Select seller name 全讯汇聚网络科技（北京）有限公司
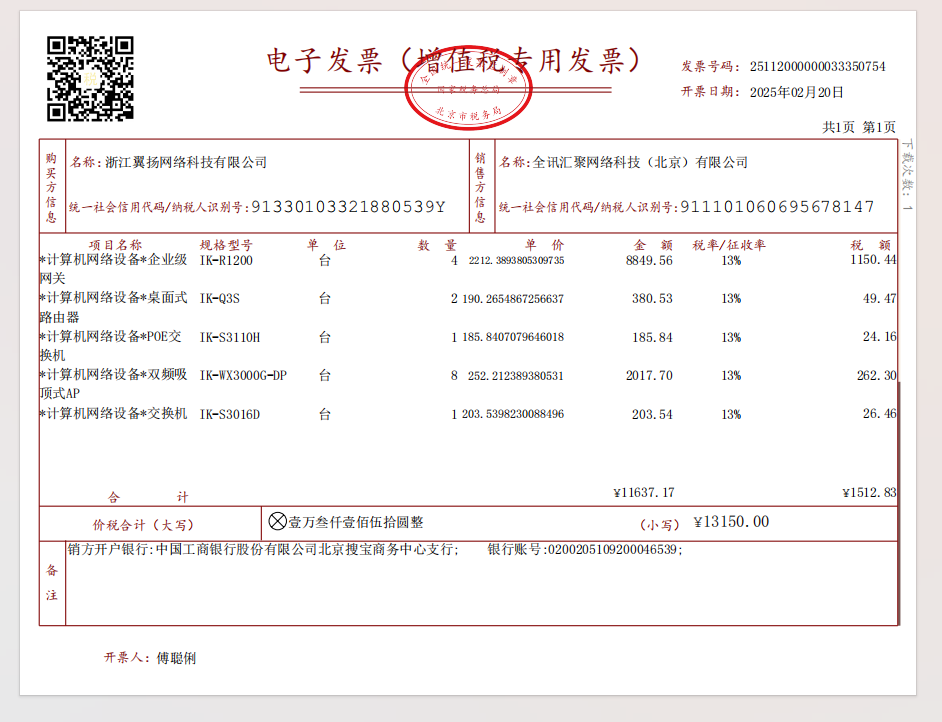Screen dimensions: 942x722 [640, 162]
